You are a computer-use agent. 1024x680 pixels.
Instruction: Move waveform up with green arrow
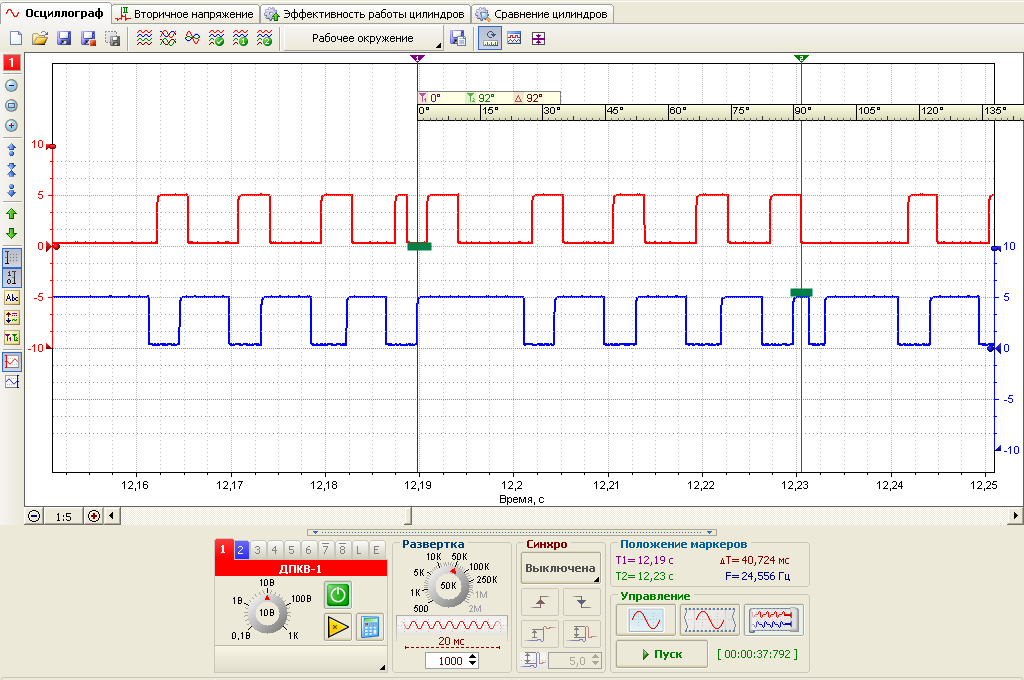click(11, 214)
